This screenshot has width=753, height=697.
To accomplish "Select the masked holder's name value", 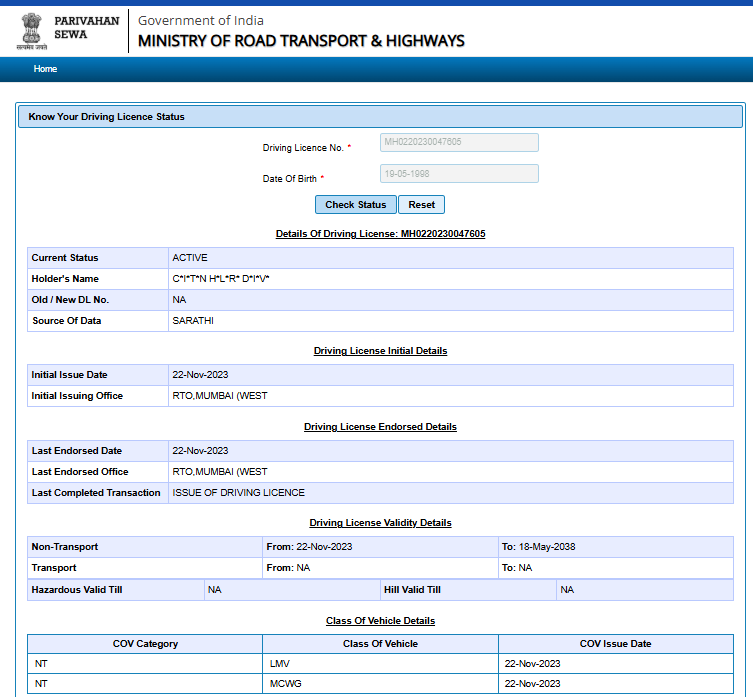I will [221, 279].
